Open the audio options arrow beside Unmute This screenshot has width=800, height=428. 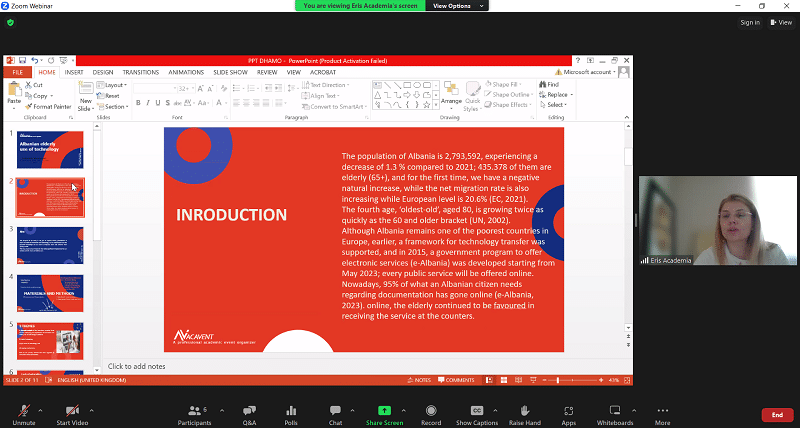40,408
